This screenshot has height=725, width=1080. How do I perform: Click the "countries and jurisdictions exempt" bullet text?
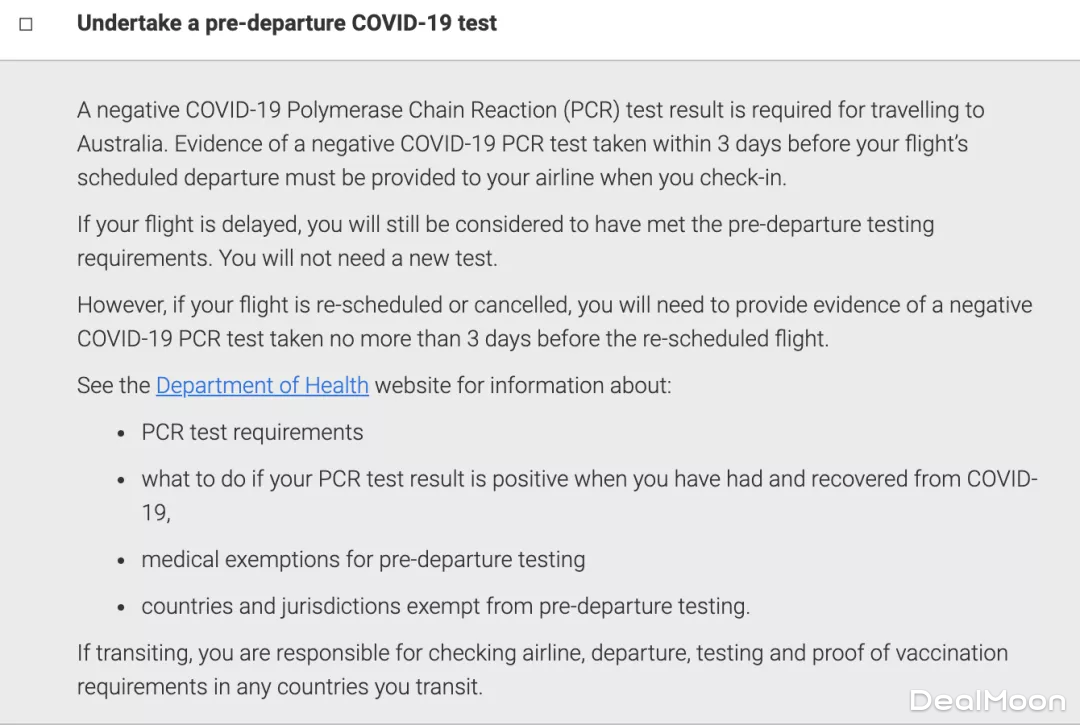coord(445,606)
